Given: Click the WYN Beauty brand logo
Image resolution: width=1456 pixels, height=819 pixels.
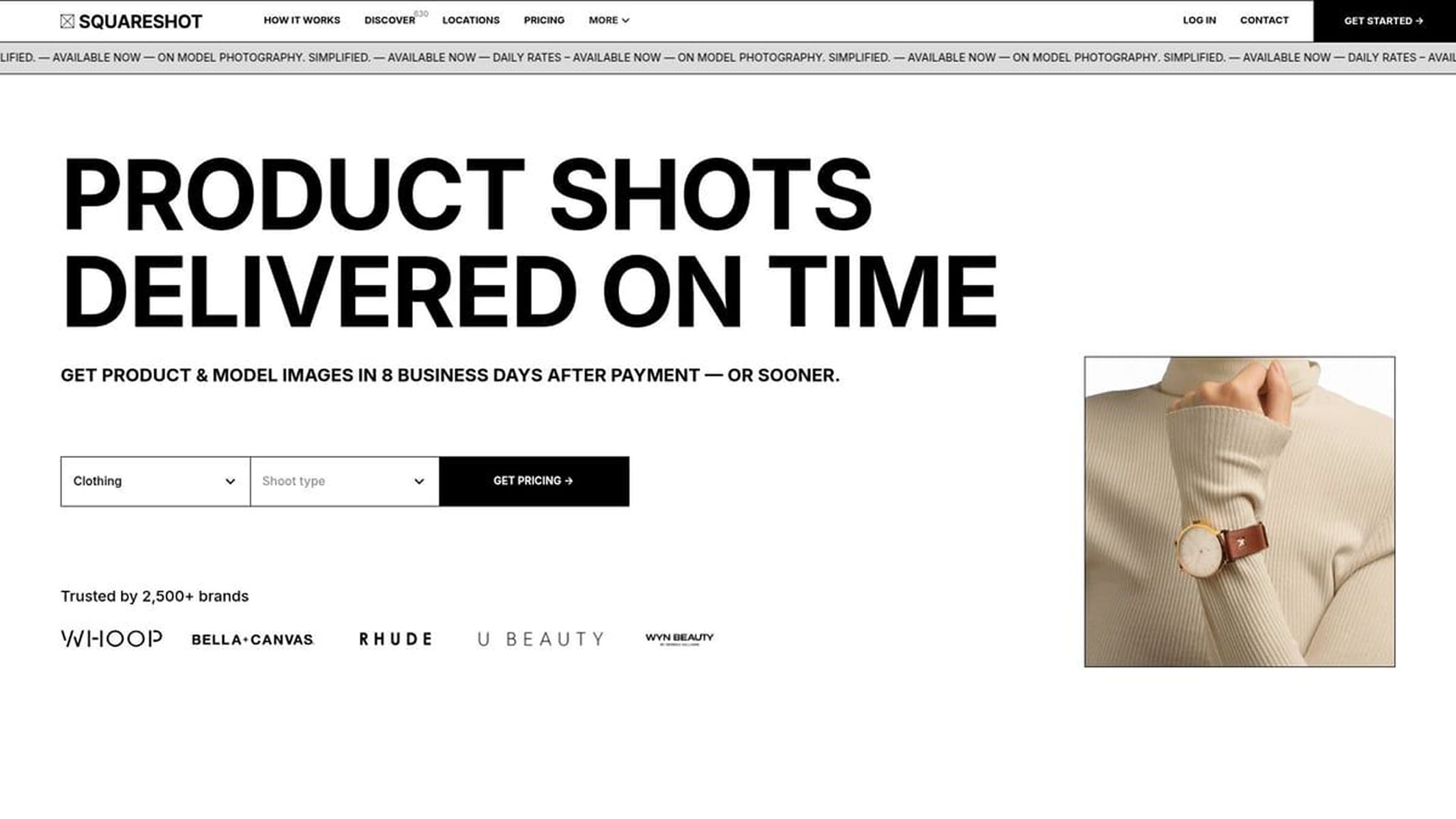Looking at the screenshot, I should 679,638.
